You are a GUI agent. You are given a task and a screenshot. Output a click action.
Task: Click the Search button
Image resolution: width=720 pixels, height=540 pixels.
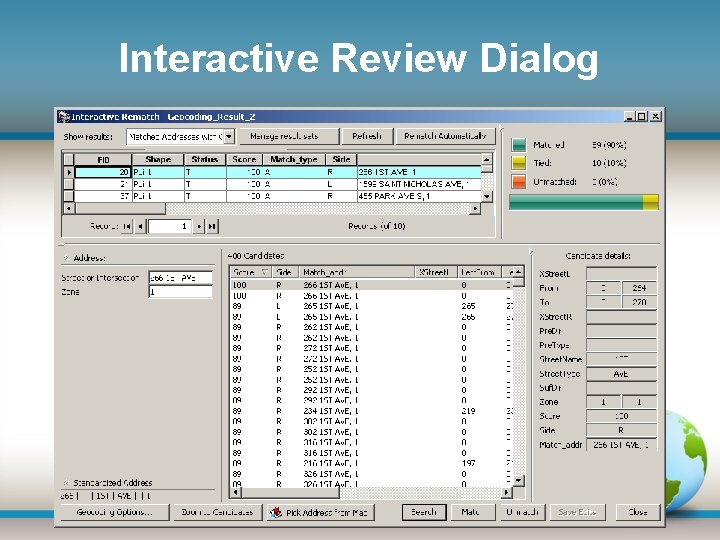click(x=424, y=512)
